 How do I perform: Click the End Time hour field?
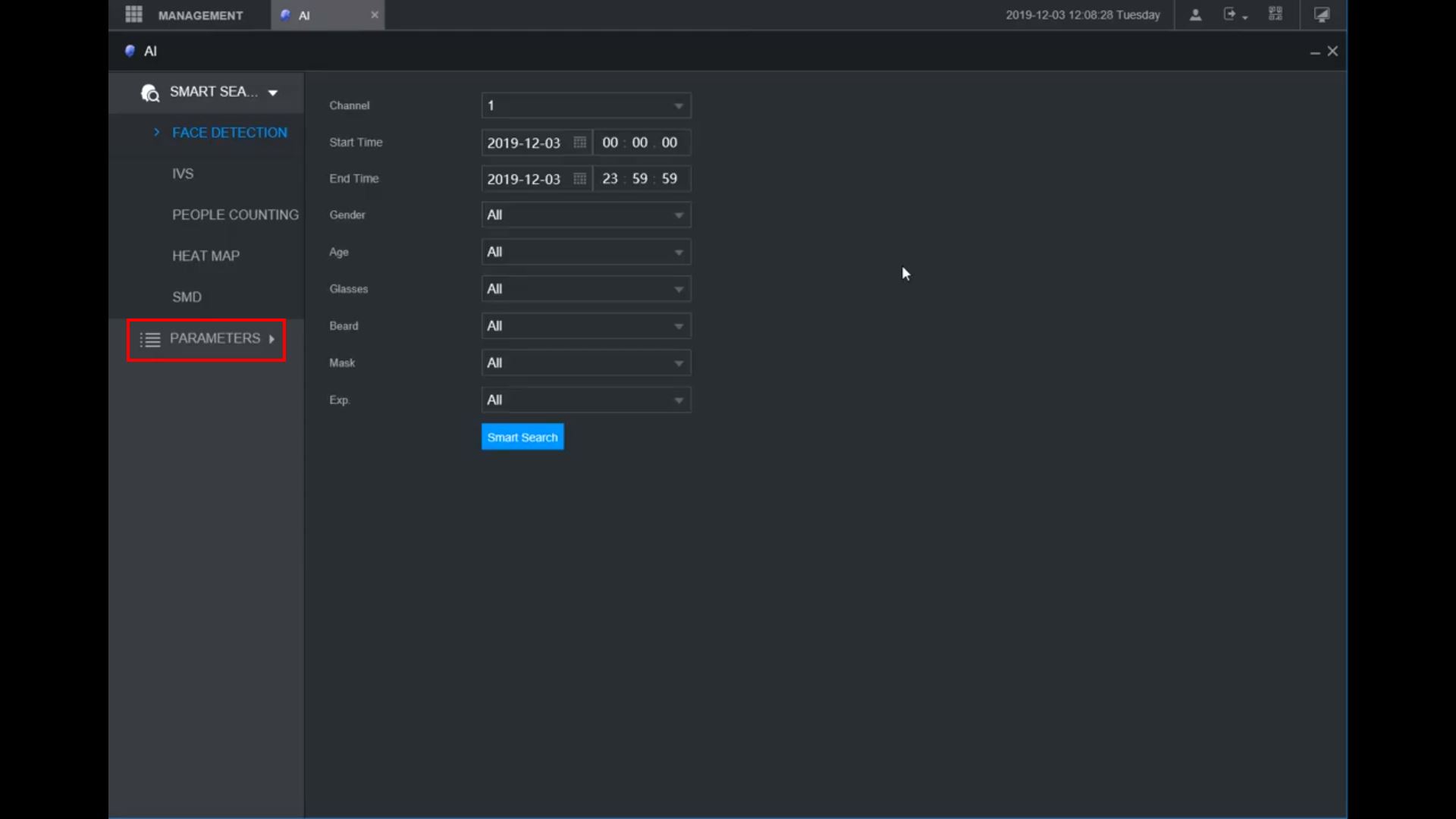[610, 179]
